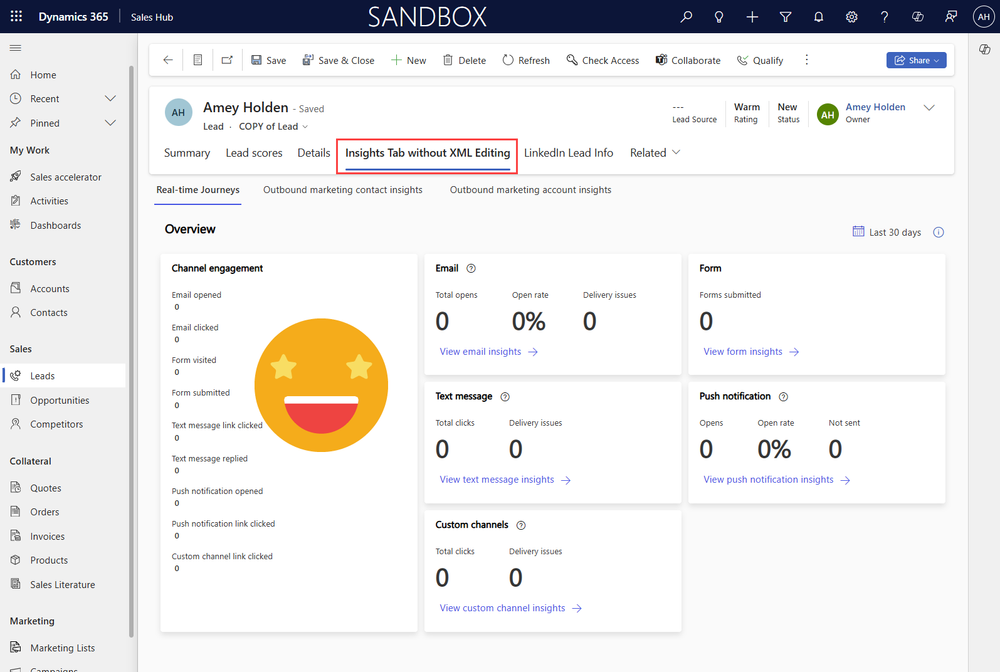Click Delete in the command bar

464,60
